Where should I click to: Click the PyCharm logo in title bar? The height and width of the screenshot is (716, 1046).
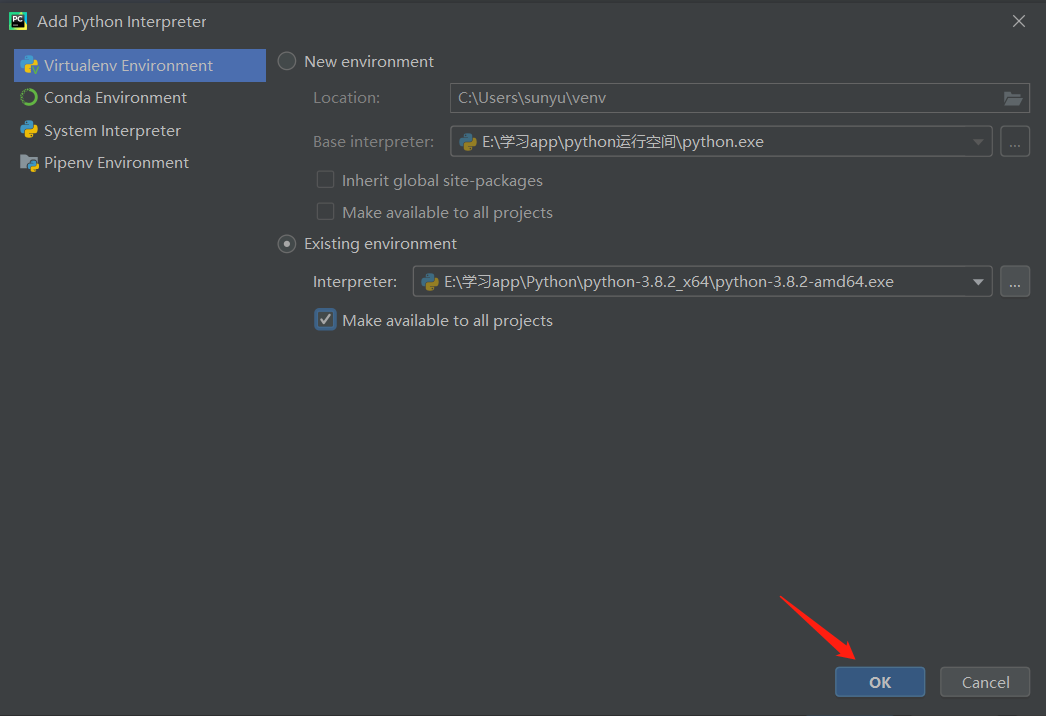18,21
